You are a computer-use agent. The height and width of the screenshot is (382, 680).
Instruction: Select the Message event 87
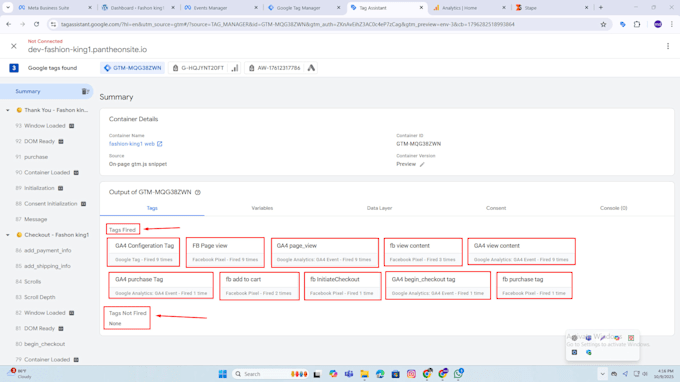click(x=36, y=219)
